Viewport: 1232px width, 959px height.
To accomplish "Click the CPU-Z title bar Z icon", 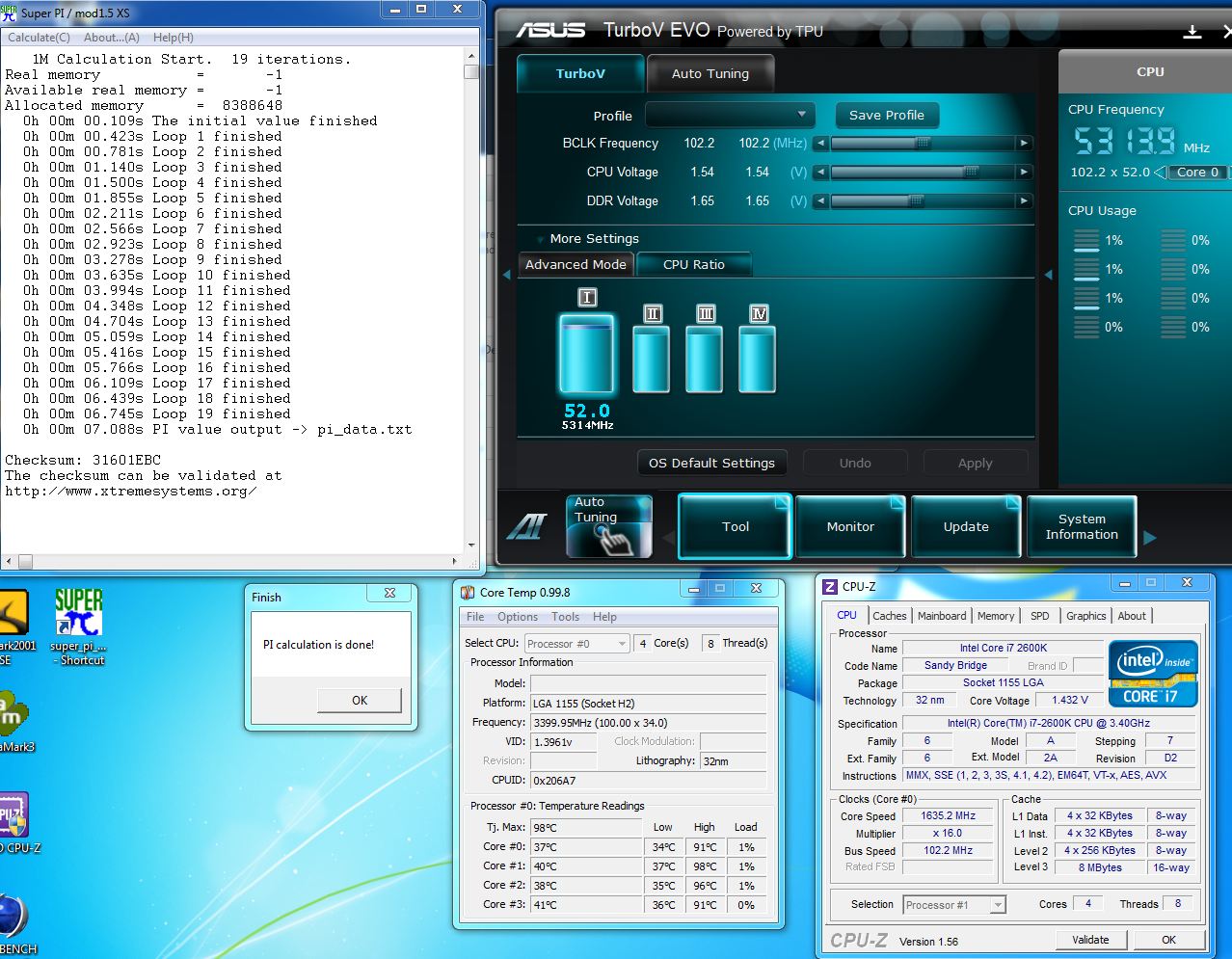I will (x=830, y=587).
